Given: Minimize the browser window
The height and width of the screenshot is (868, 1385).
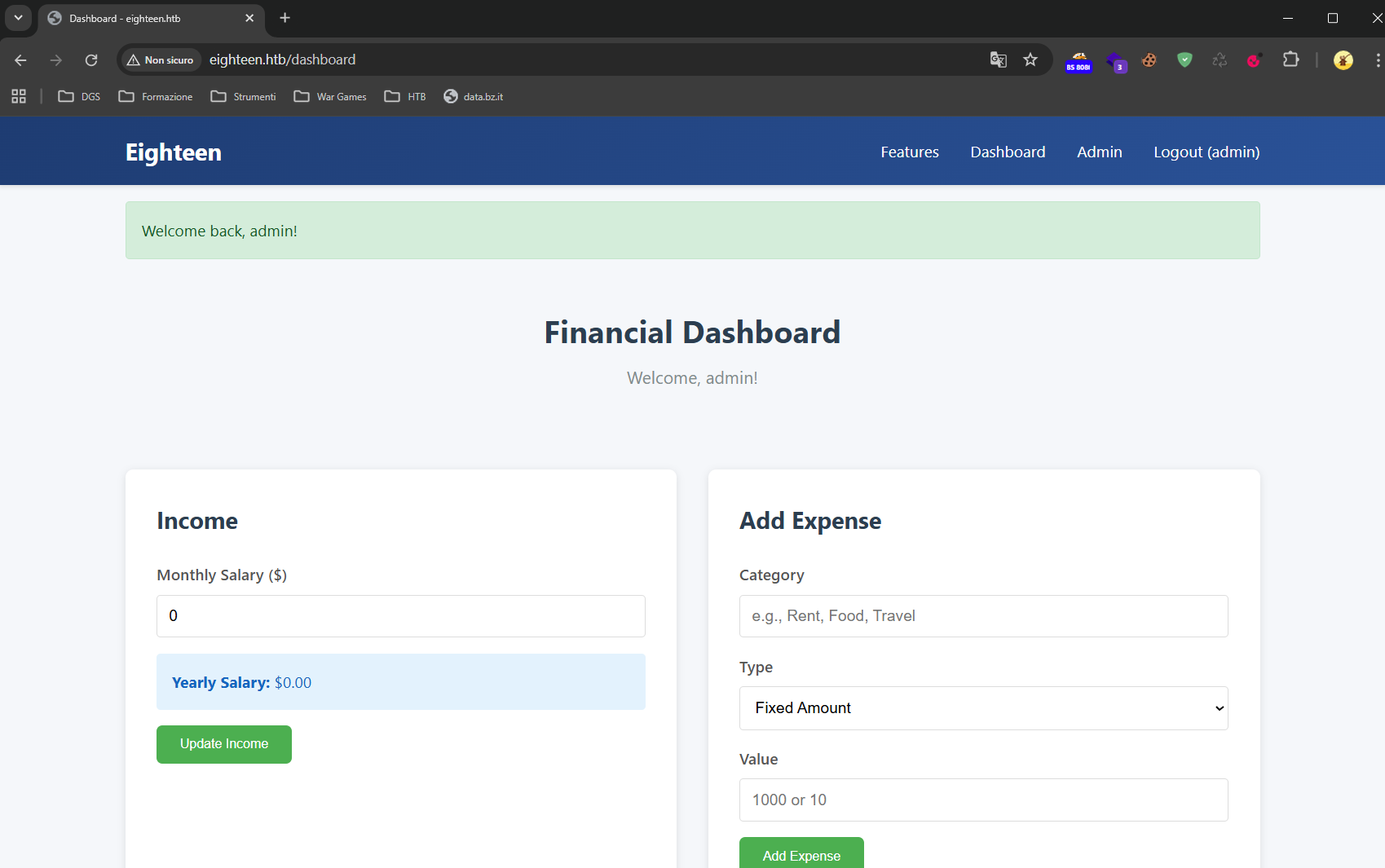Looking at the screenshot, I should [1288, 18].
